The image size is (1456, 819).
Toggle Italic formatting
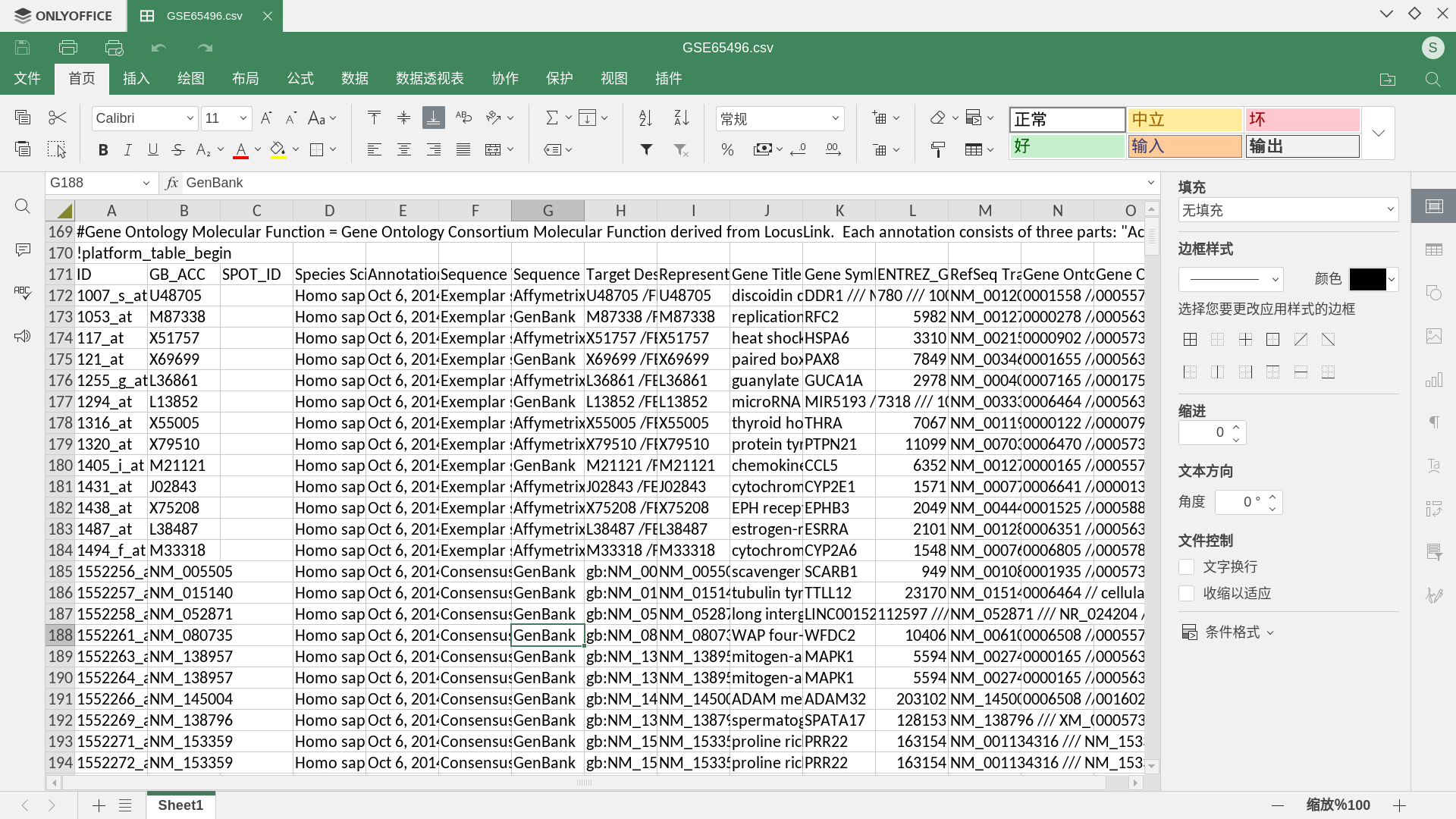pos(128,150)
